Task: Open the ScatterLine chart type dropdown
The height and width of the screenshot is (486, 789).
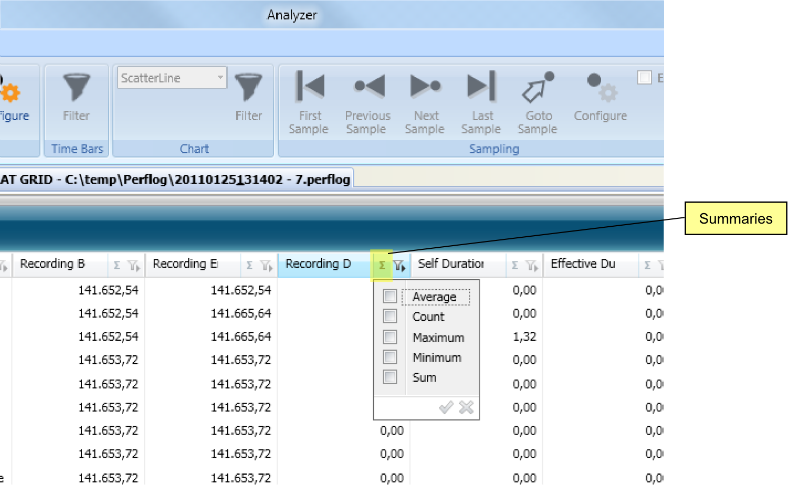Action: point(172,77)
